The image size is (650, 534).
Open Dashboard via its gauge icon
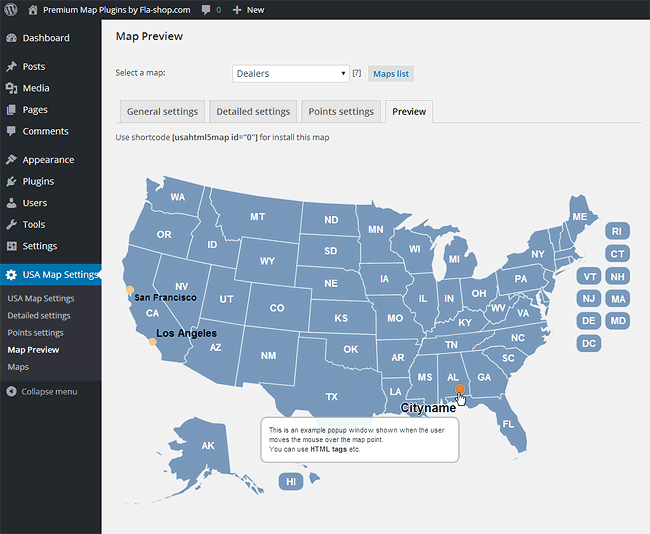pos(12,38)
